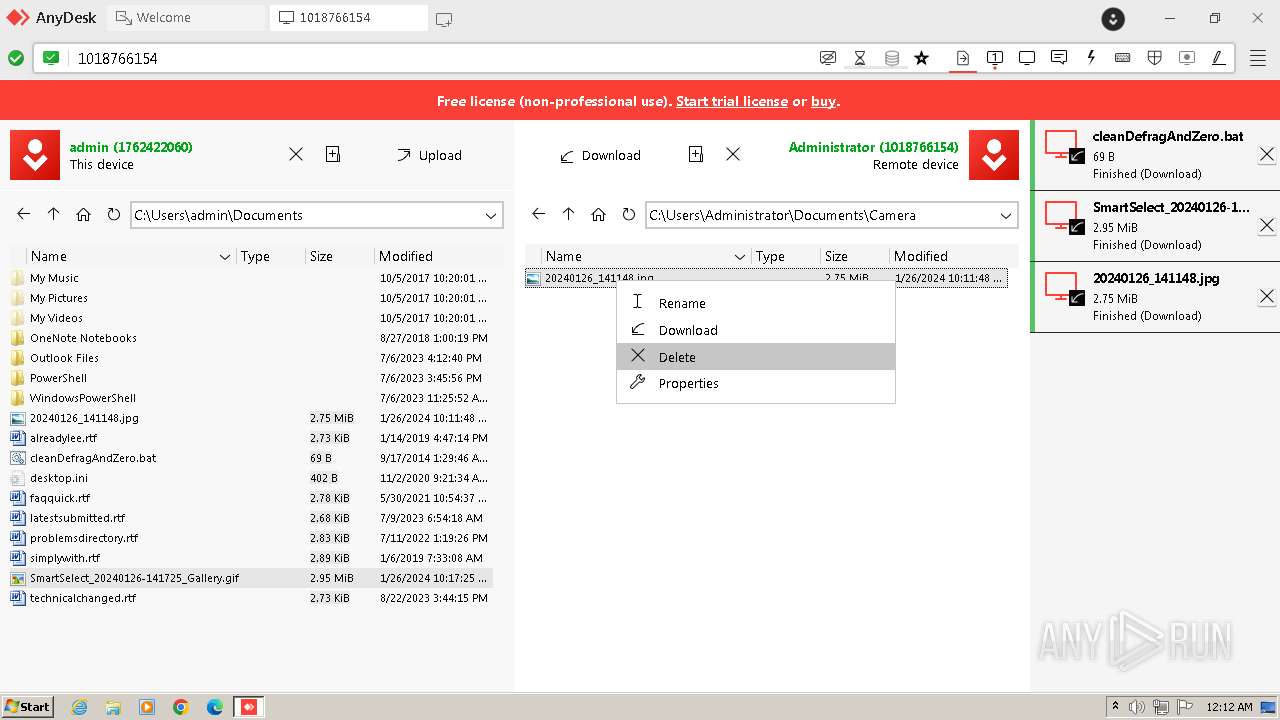This screenshot has height=720, width=1280.
Task: Open the lightning actions icon
Action: click(x=1091, y=58)
